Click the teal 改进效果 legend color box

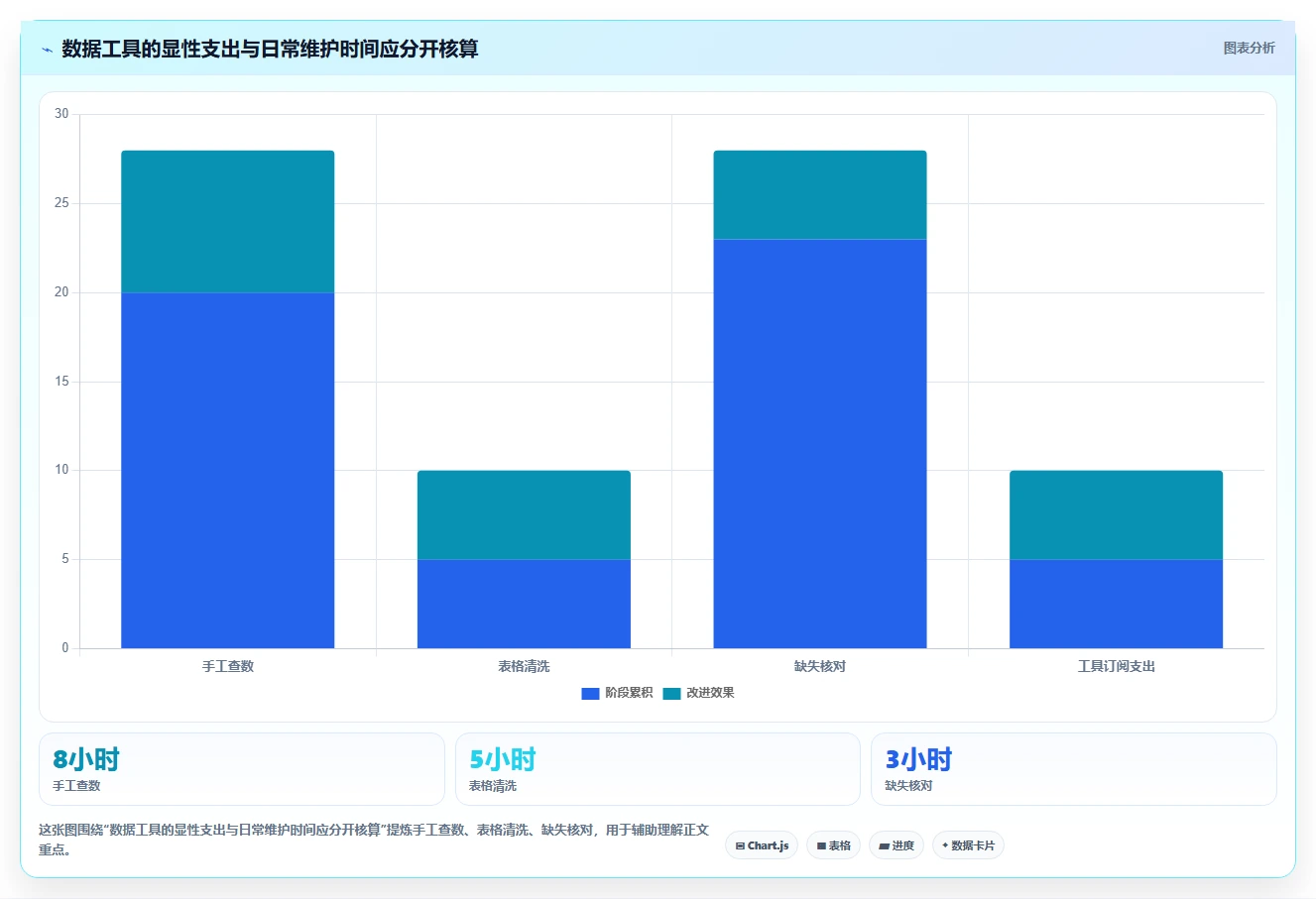pos(671,694)
